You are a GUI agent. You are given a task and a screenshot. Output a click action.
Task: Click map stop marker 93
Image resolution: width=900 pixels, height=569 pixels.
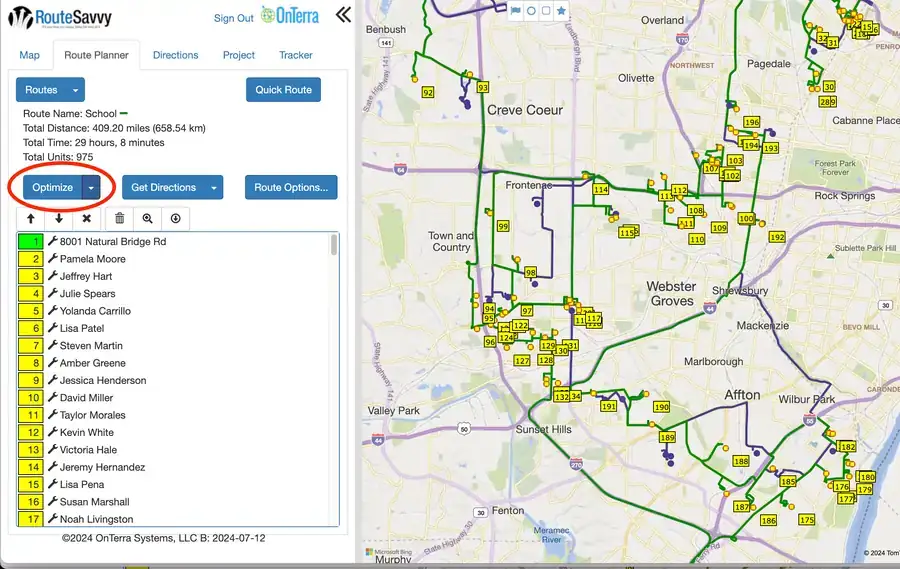coord(483,87)
